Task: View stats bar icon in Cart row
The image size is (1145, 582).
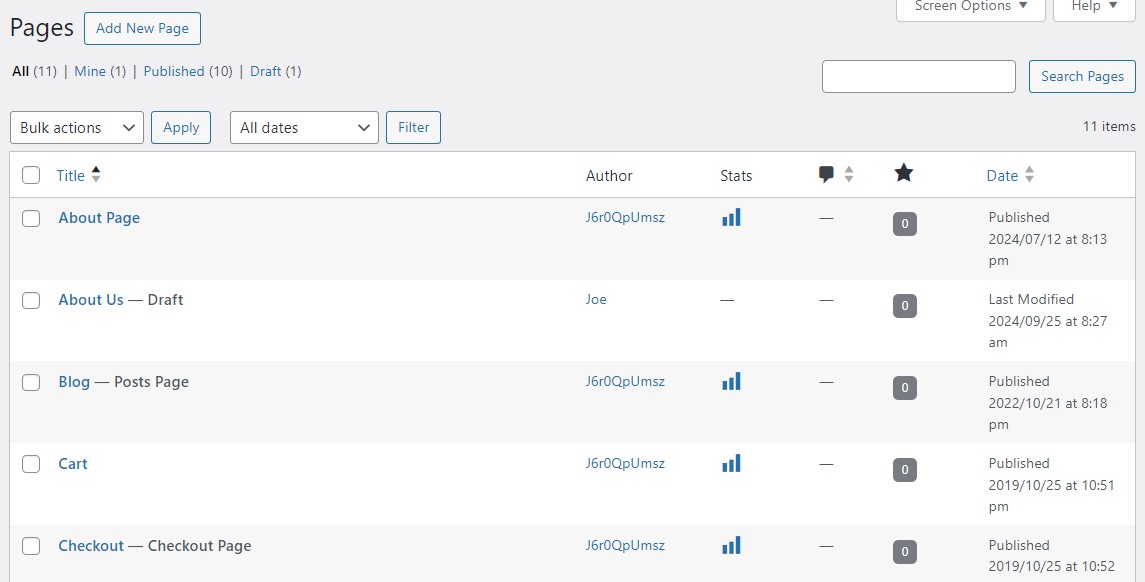Action: tap(731, 463)
